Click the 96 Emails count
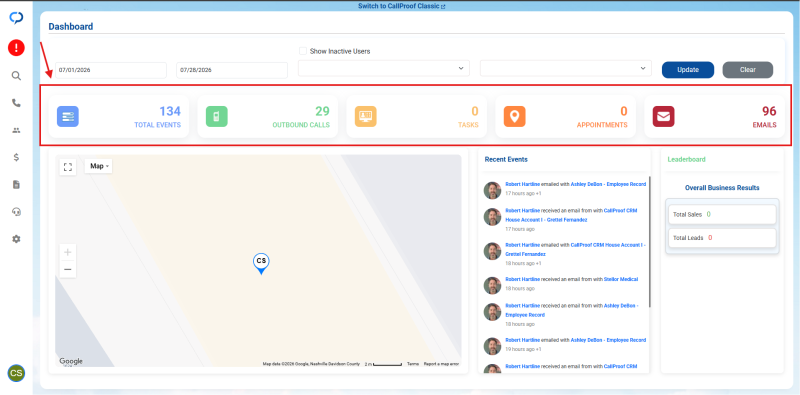The height and width of the screenshot is (395, 800). 769,111
